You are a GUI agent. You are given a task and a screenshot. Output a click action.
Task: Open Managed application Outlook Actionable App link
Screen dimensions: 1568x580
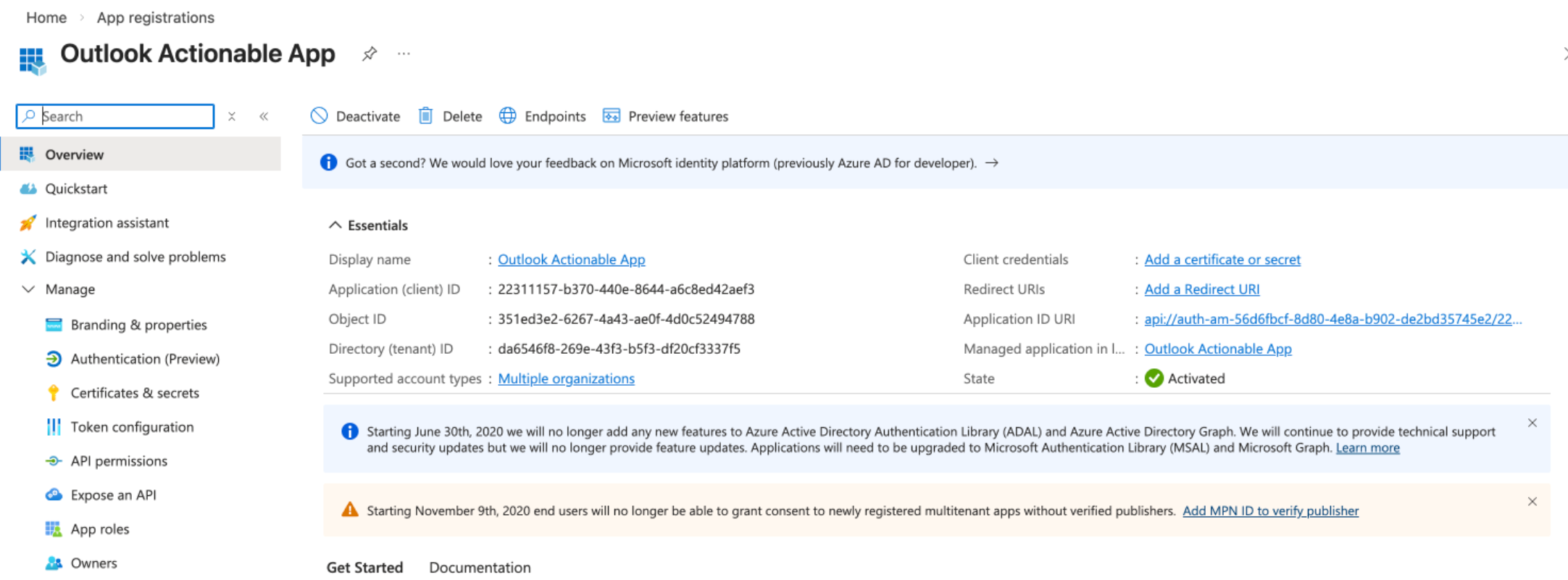click(x=1218, y=349)
